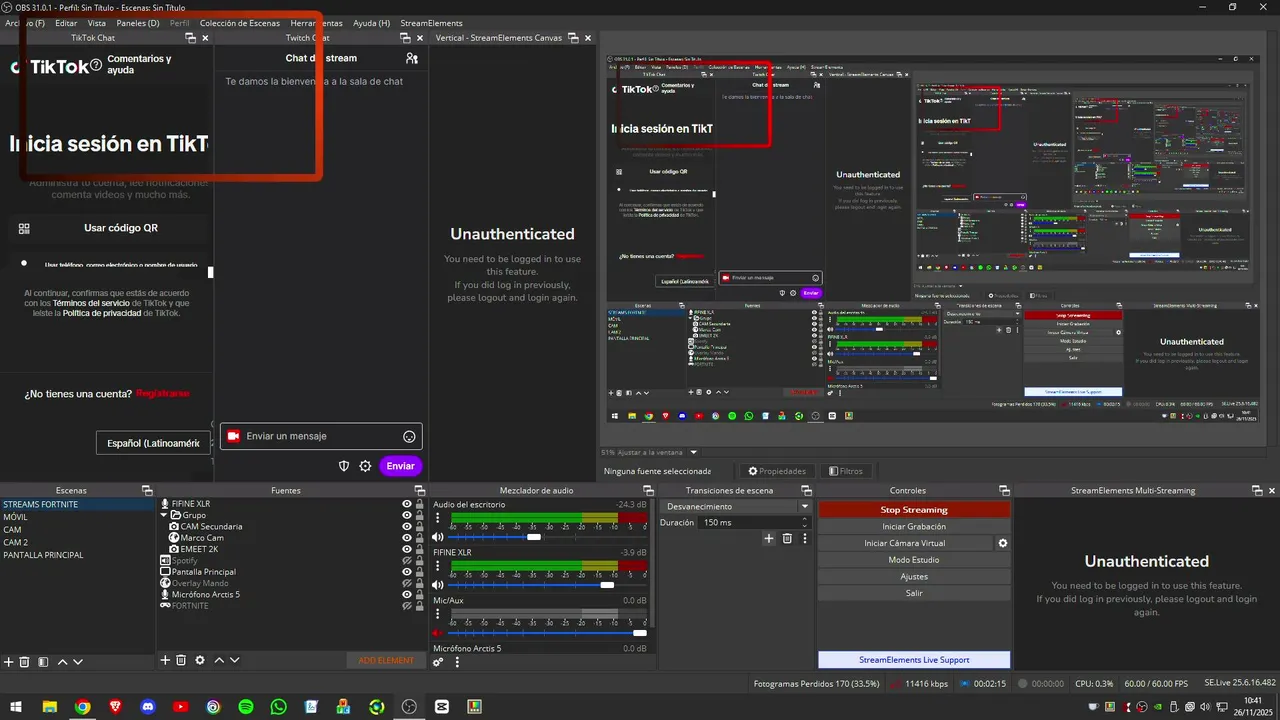Open TikTok language selector Español
This screenshot has height=720, width=1280.
pyautogui.click(x=154, y=442)
